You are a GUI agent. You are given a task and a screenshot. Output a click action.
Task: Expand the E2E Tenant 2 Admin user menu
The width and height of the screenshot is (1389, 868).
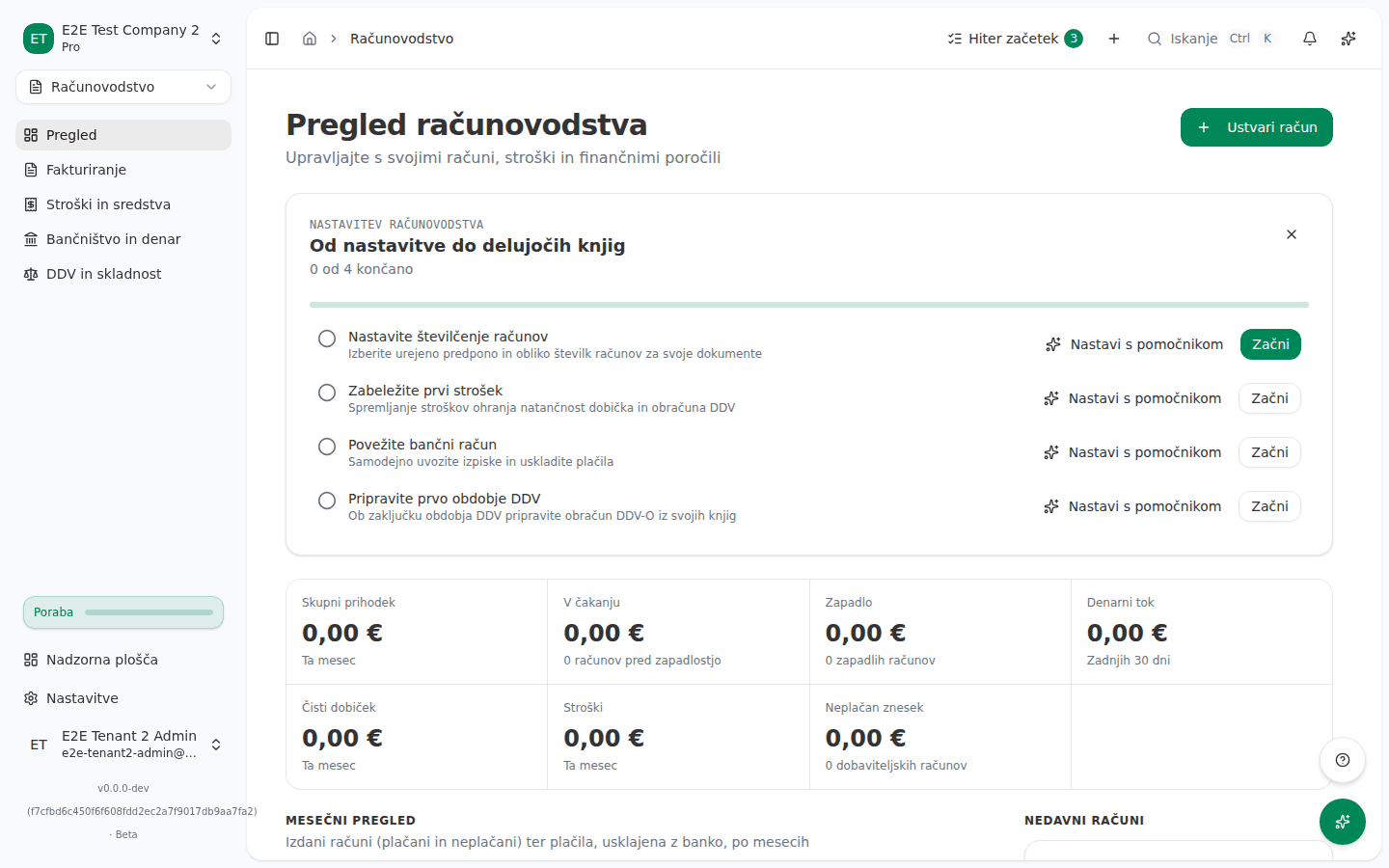pyautogui.click(x=123, y=745)
